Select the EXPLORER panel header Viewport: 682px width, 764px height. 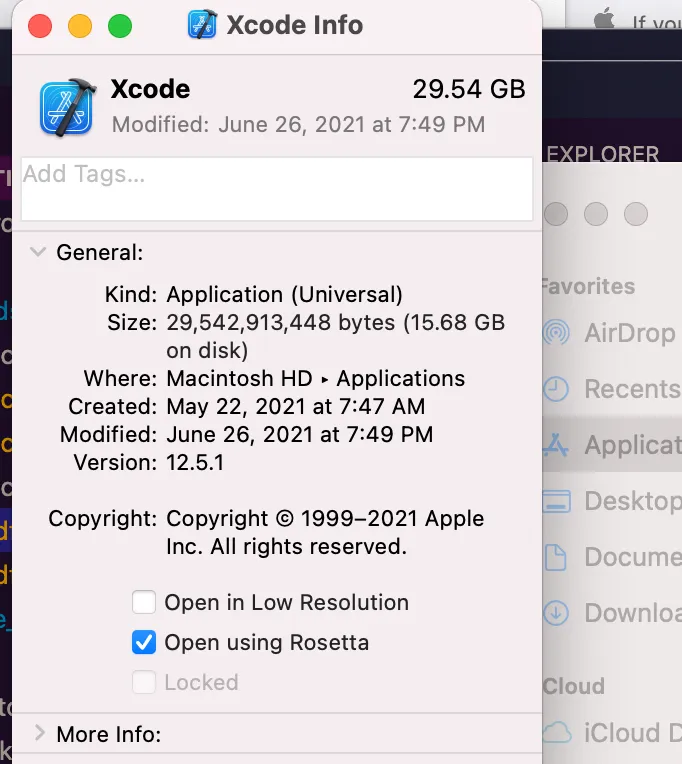click(x=603, y=154)
